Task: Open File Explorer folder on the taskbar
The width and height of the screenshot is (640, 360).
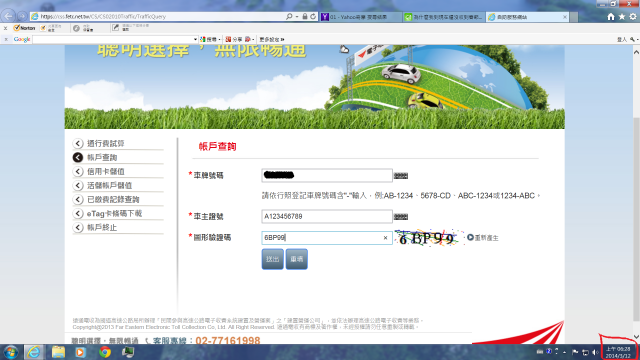Action: pos(58,352)
